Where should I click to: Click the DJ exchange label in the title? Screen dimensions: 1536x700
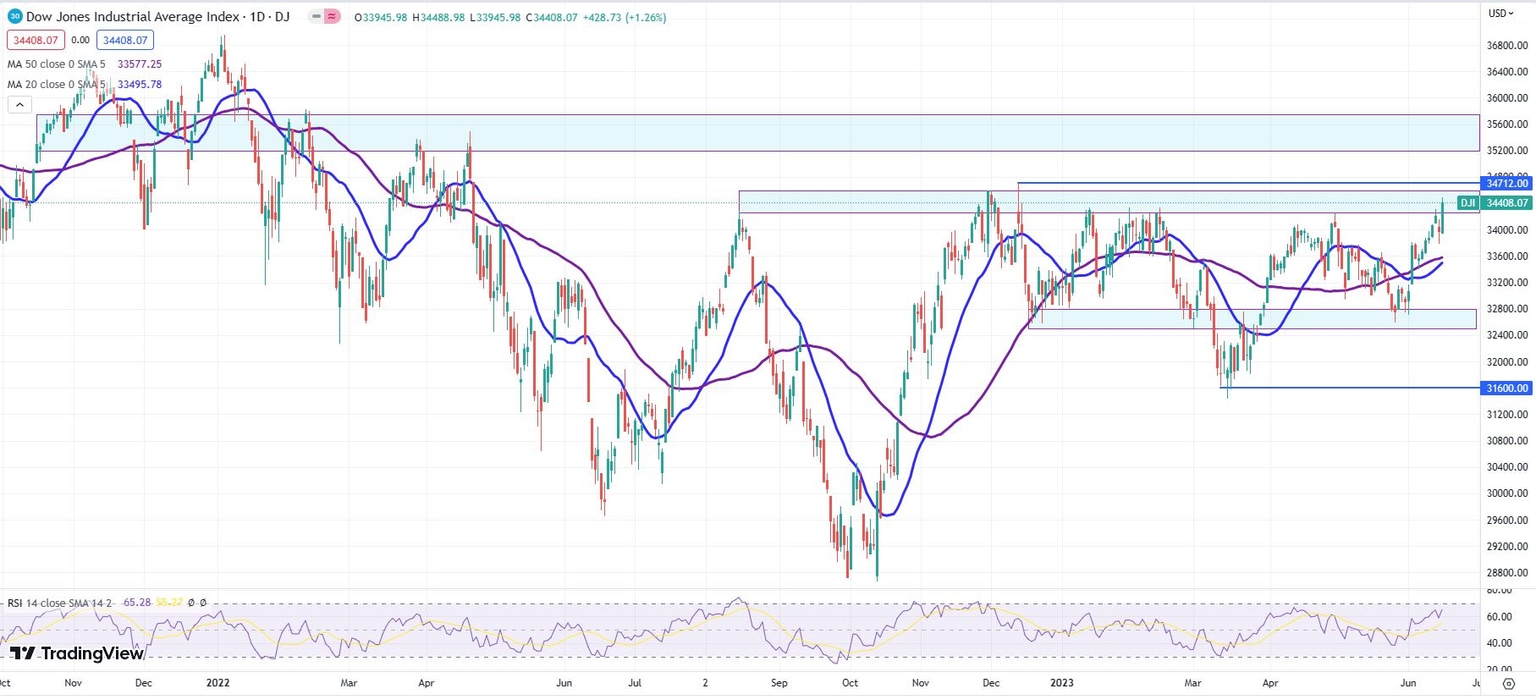[284, 17]
